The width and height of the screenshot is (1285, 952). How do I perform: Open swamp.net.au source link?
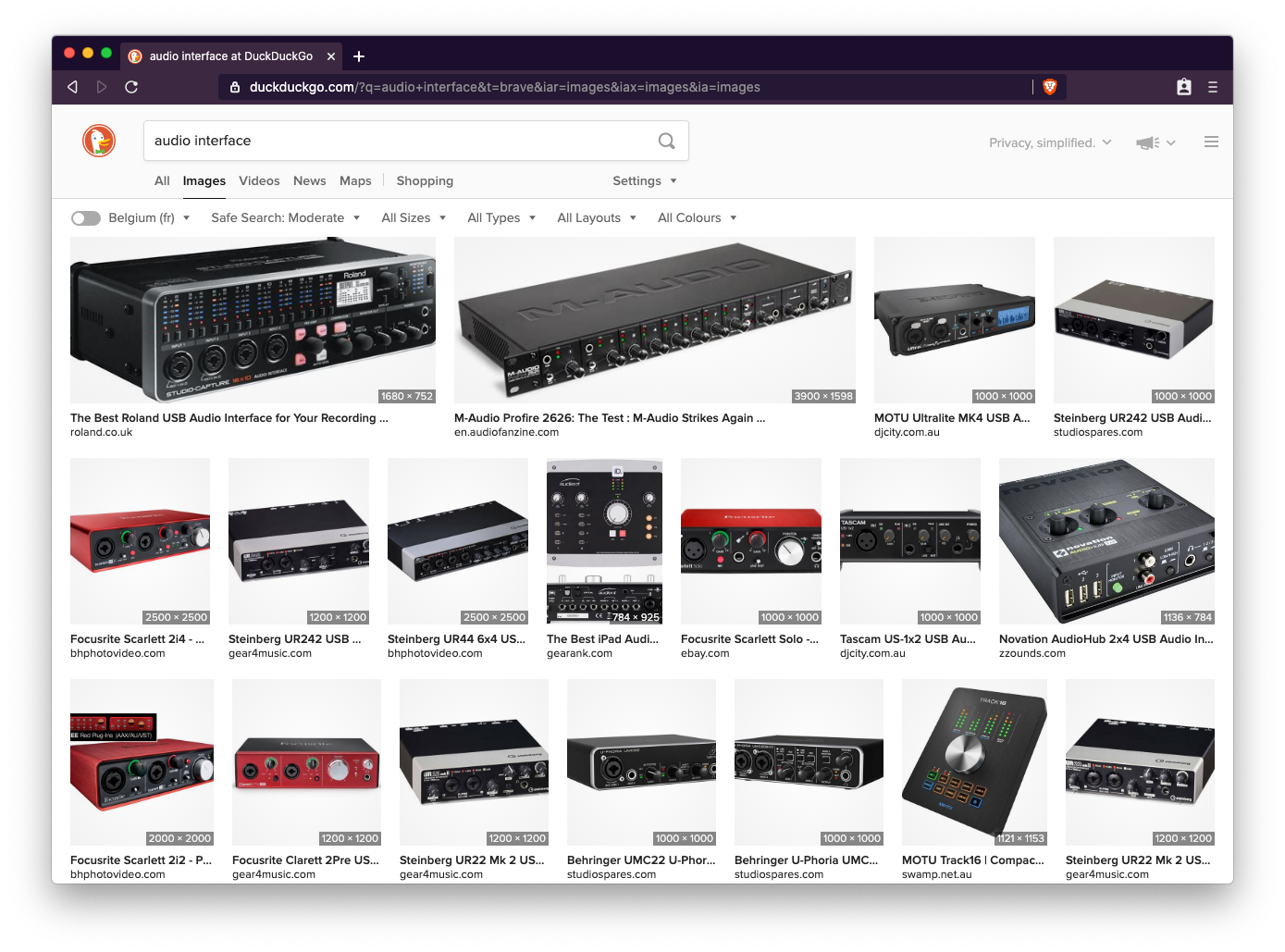pos(937,875)
